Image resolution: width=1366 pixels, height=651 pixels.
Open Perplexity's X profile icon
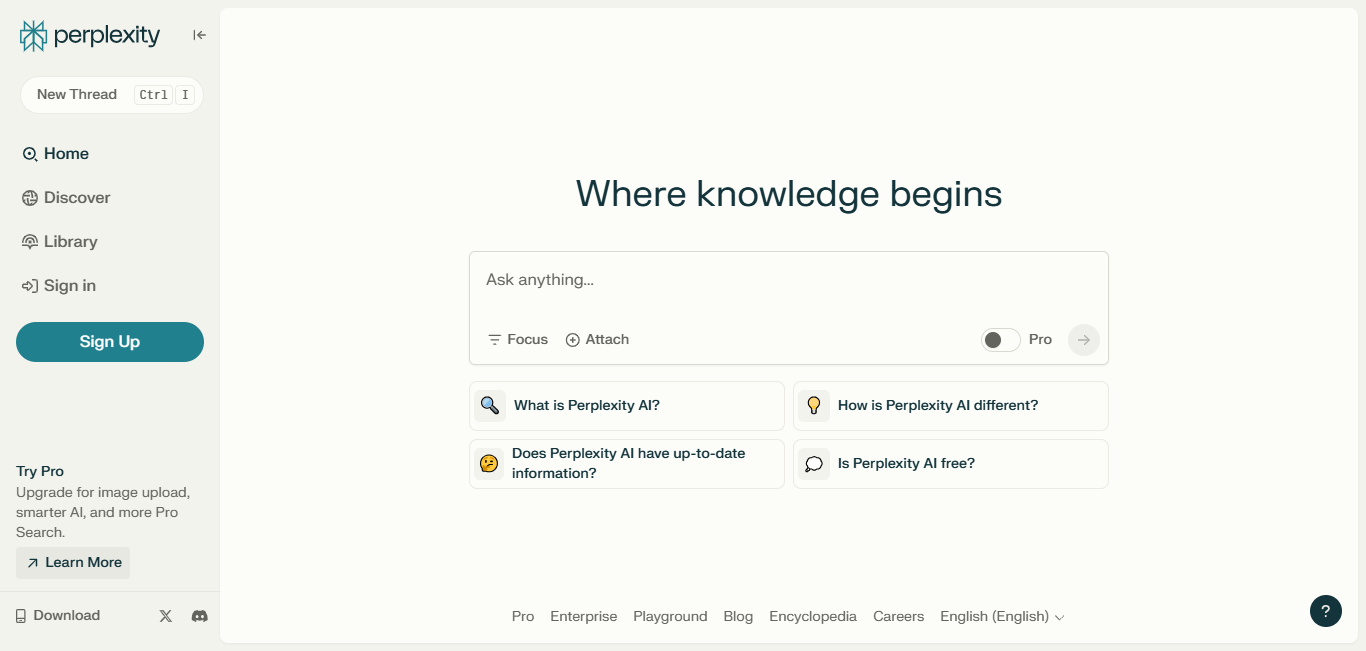166,616
